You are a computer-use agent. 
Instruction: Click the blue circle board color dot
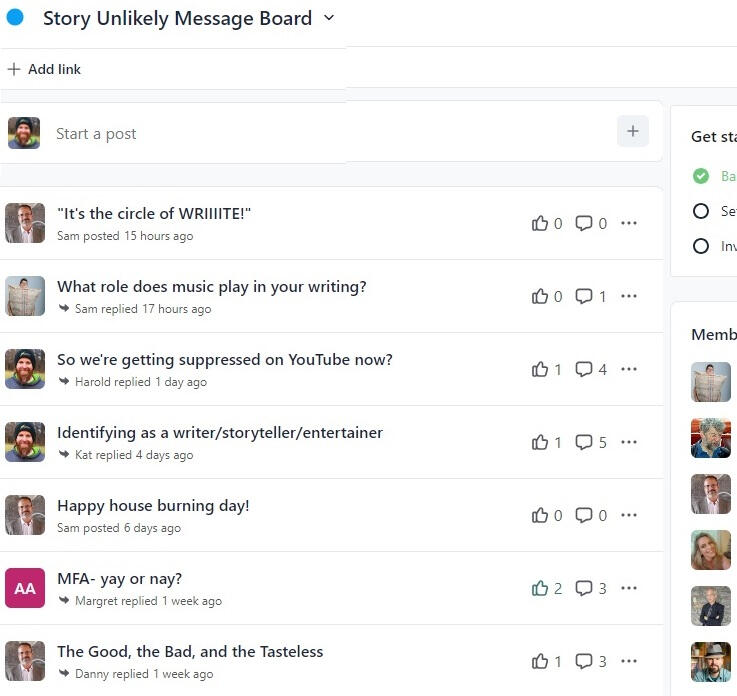(15, 17)
